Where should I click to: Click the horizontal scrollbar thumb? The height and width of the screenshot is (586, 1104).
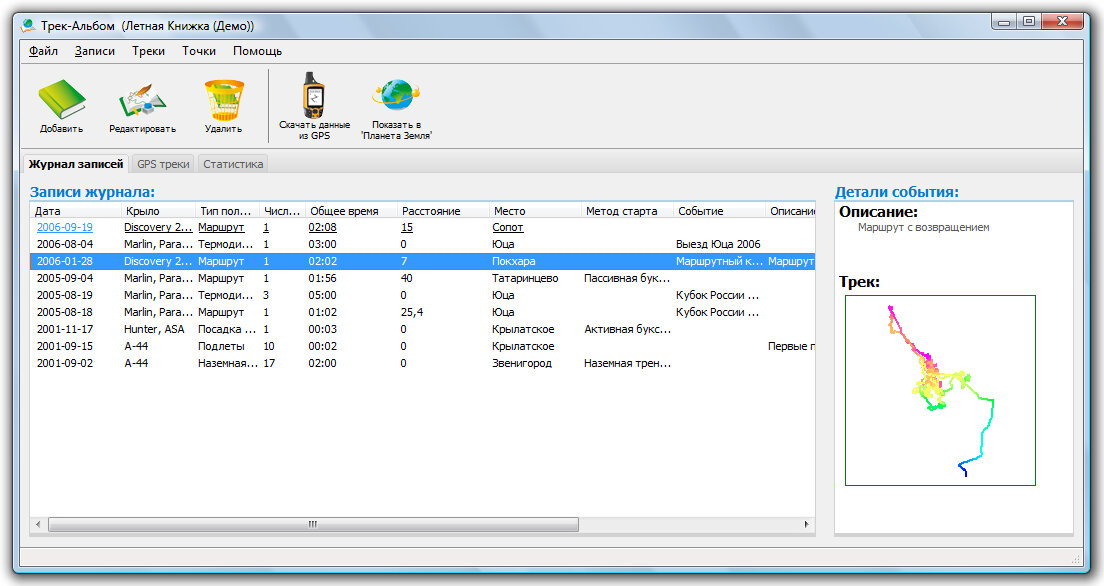(x=312, y=524)
